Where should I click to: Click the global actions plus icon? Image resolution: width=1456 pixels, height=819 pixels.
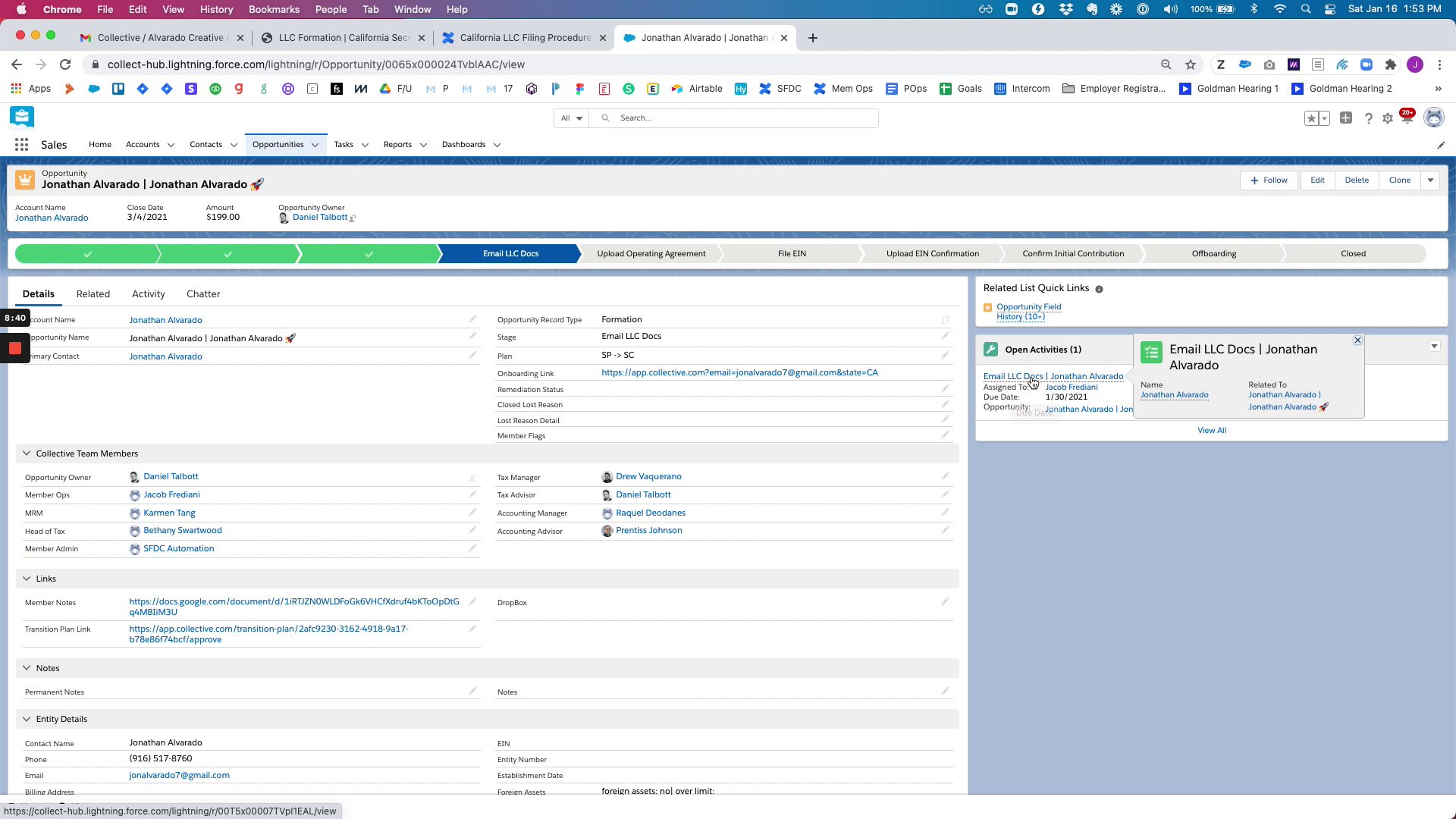tap(1346, 118)
